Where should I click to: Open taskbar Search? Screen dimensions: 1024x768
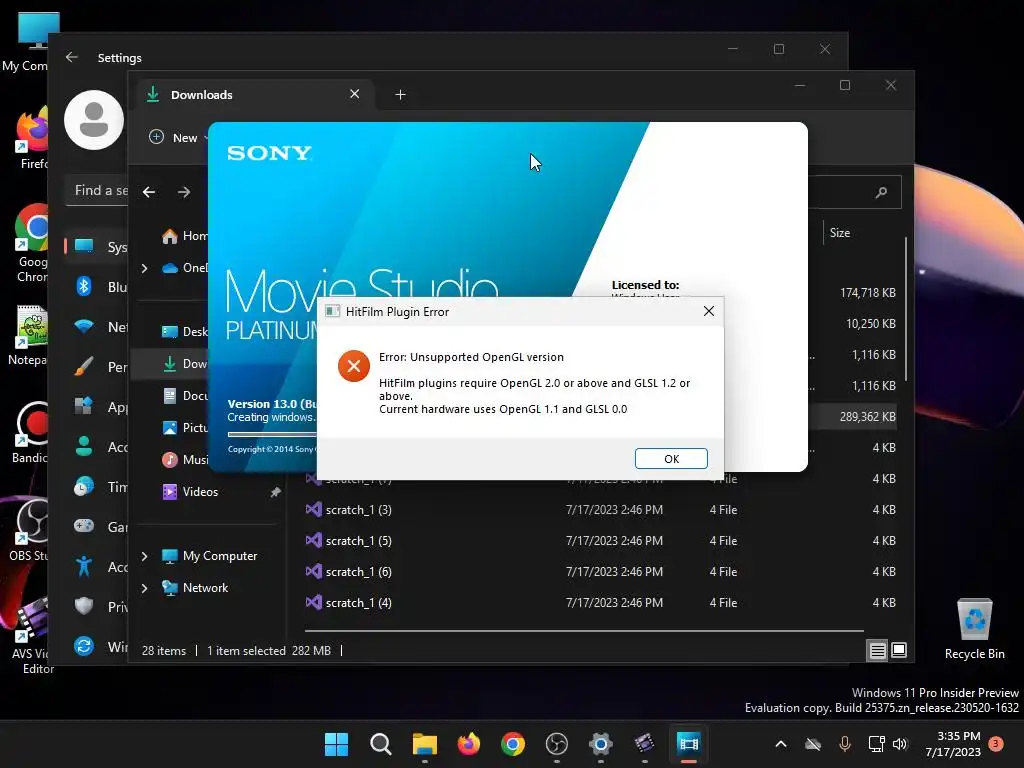pyautogui.click(x=380, y=744)
